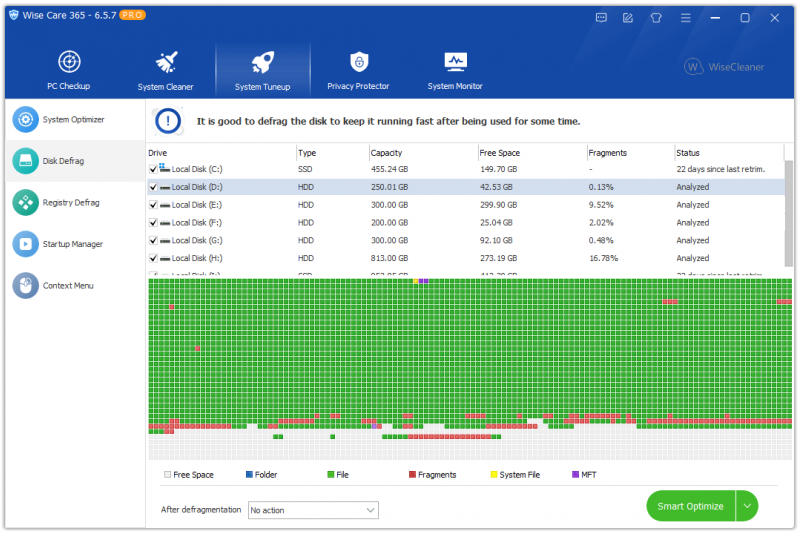Sort by the Fragments column header
800x534 pixels.
[x=608, y=153]
